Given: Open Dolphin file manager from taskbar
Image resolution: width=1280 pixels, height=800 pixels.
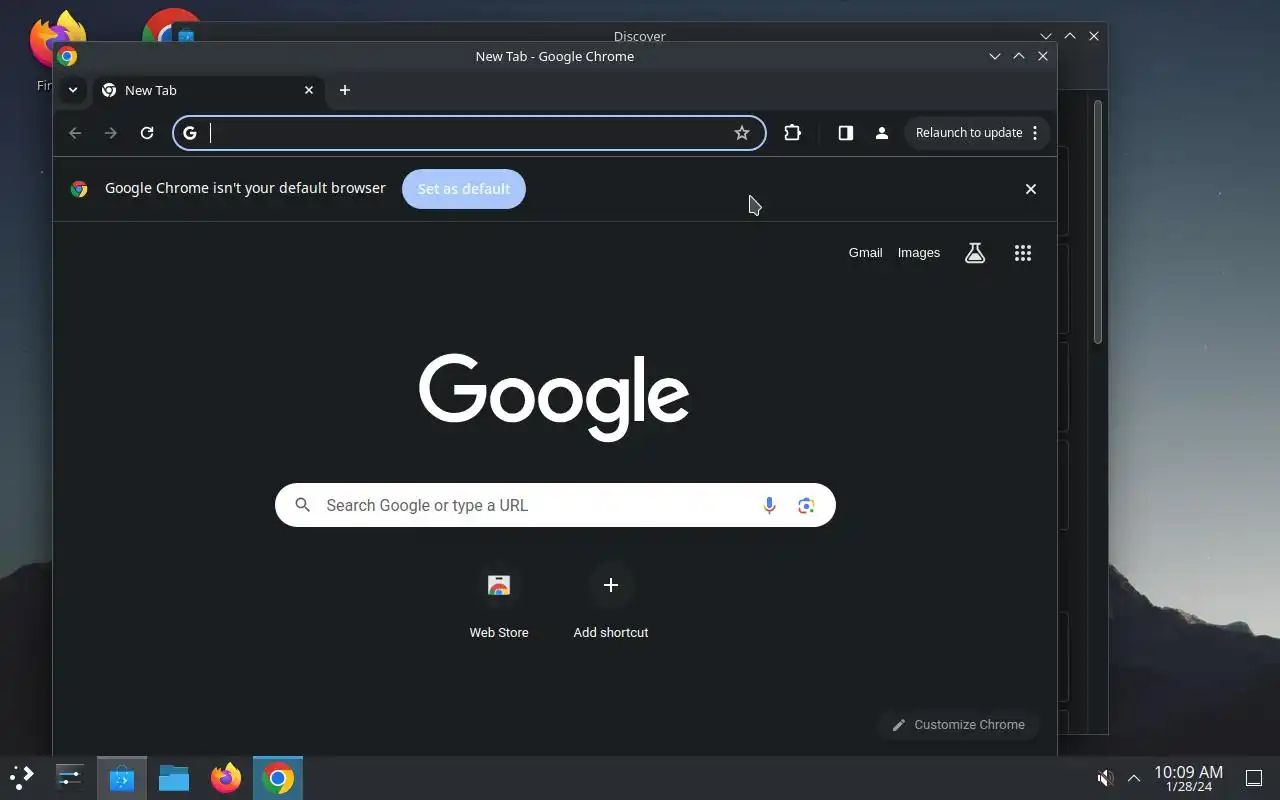Looking at the screenshot, I should (x=174, y=778).
